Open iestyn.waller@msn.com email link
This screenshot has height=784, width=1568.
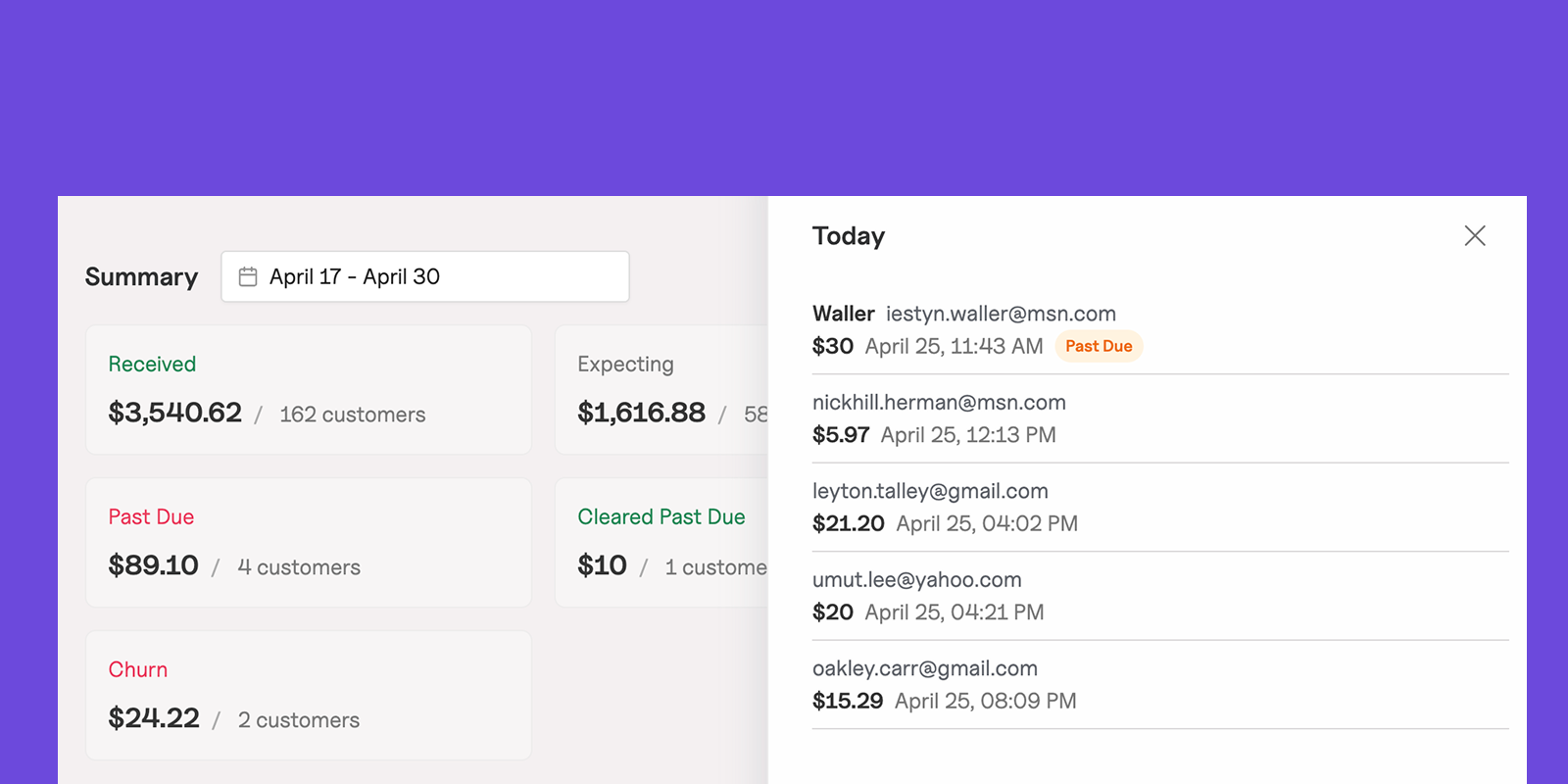click(x=1001, y=314)
